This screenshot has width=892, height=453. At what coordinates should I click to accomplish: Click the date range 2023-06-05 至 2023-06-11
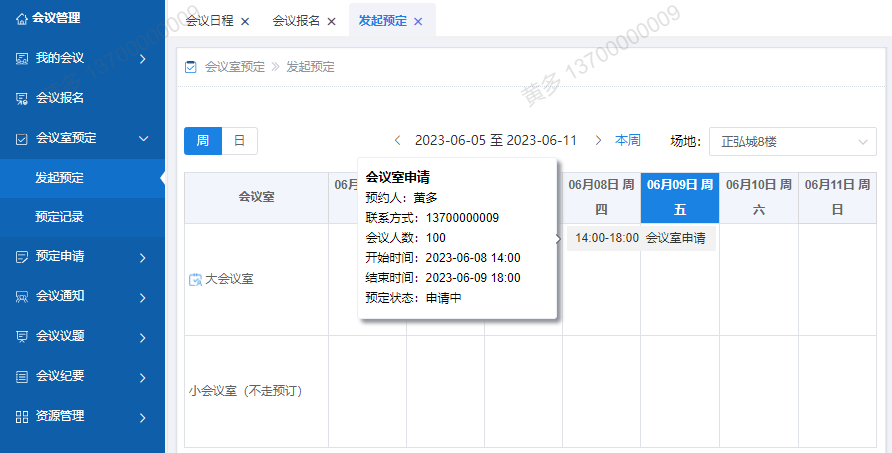[x=495, y=140]
